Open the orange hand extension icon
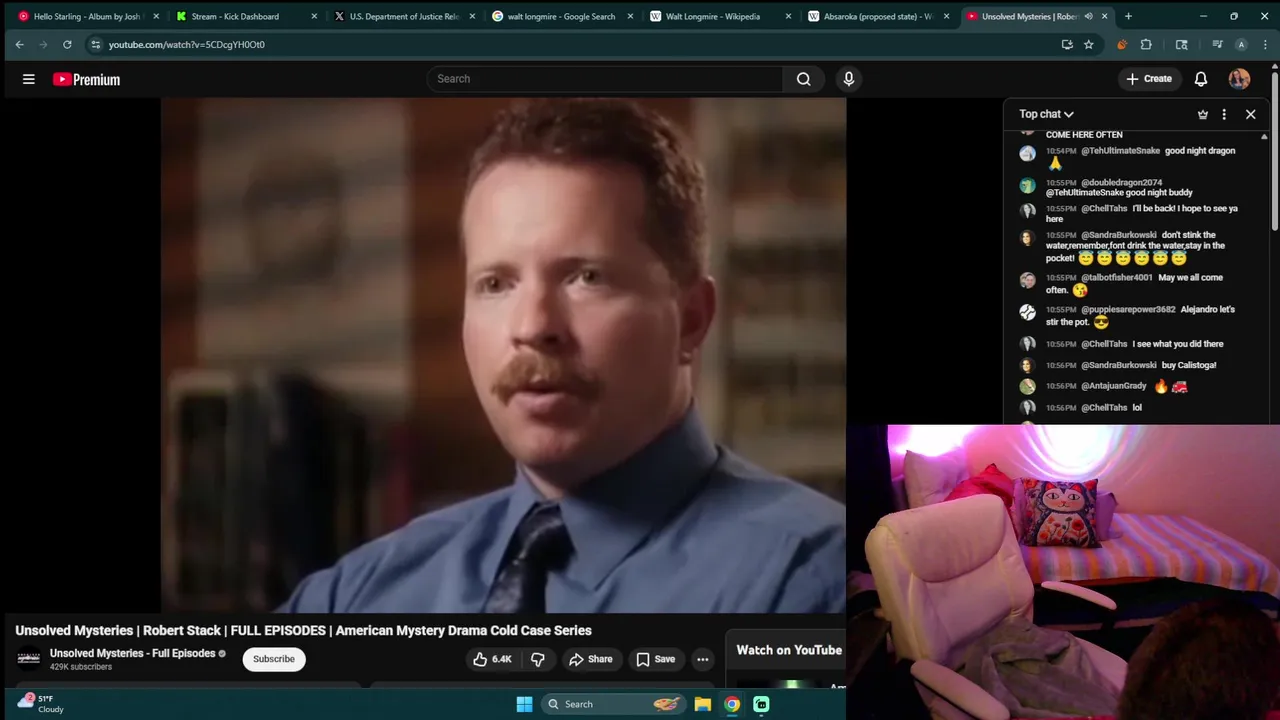Screen dimensions: 1280x720 tap(1121, 44)
